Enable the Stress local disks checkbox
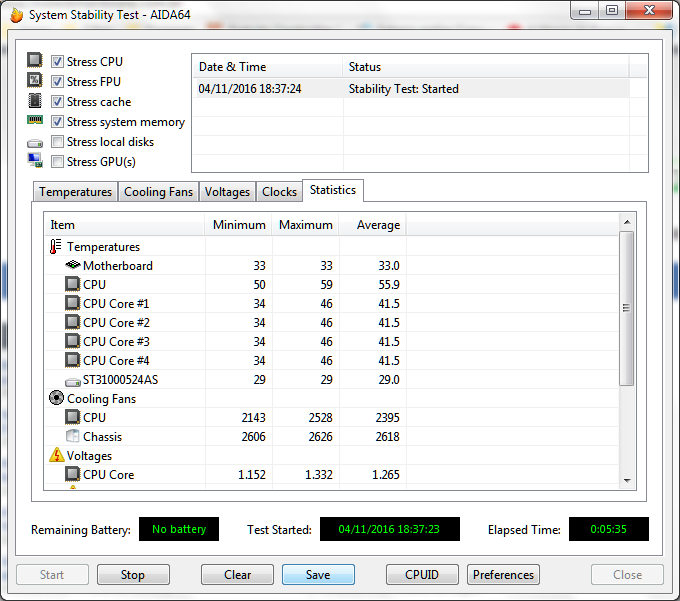 [x=57, y=142]
